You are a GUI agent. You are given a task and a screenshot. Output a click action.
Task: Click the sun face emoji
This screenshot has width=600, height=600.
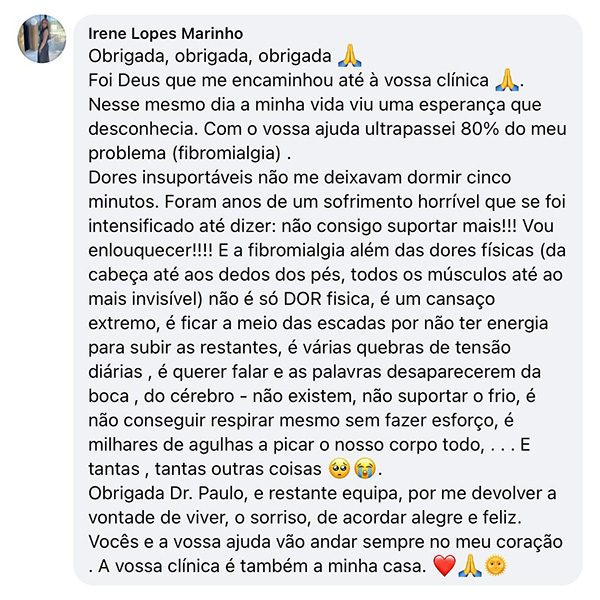tap(495, 566)
